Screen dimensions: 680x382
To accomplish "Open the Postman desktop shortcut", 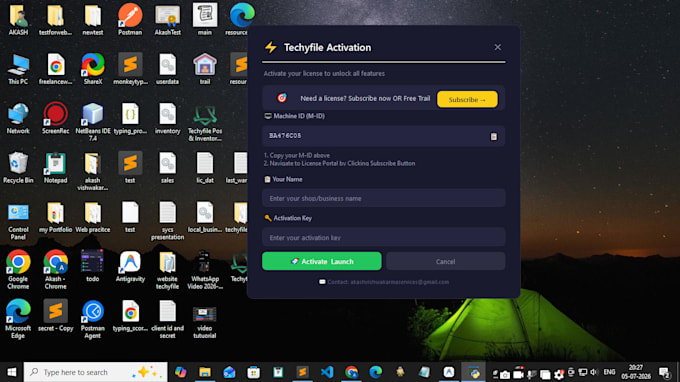I will coord(130,20).
